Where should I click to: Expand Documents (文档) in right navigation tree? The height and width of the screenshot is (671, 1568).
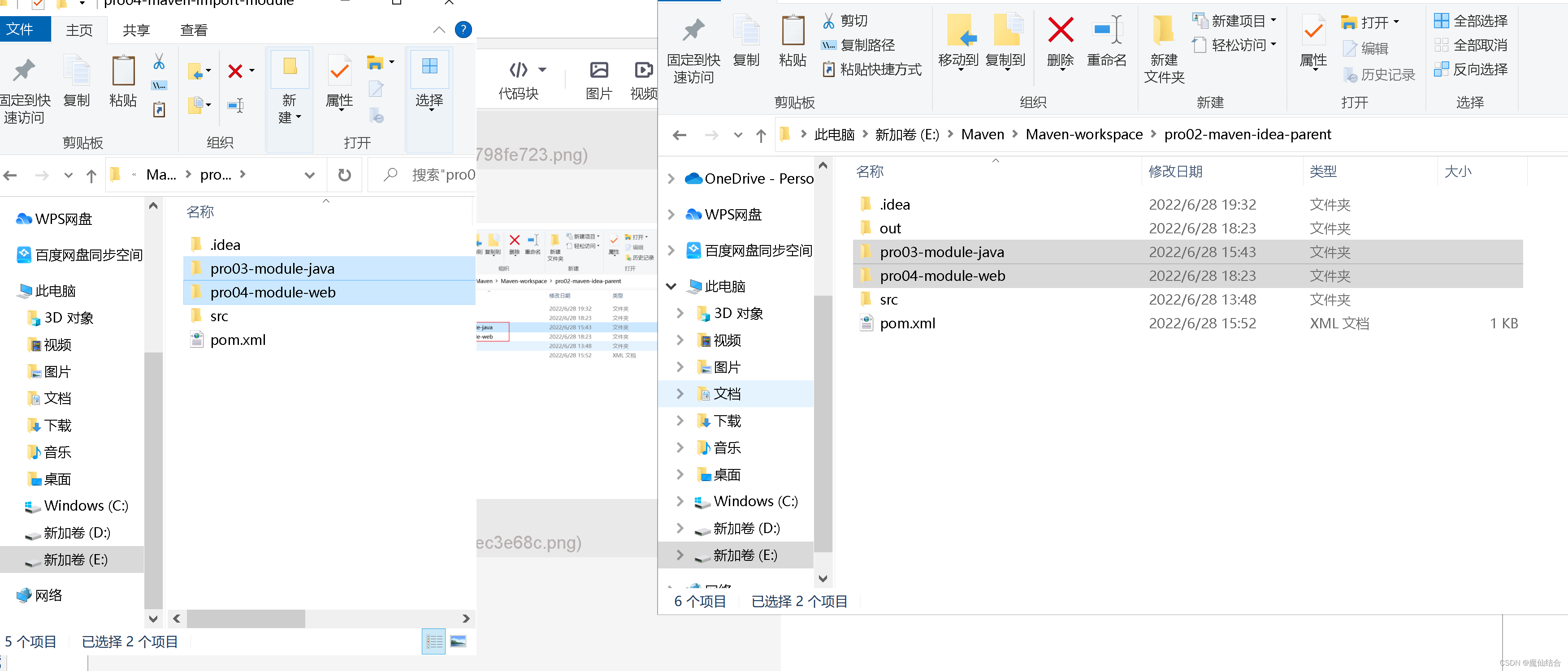click(x=680, y=394)
